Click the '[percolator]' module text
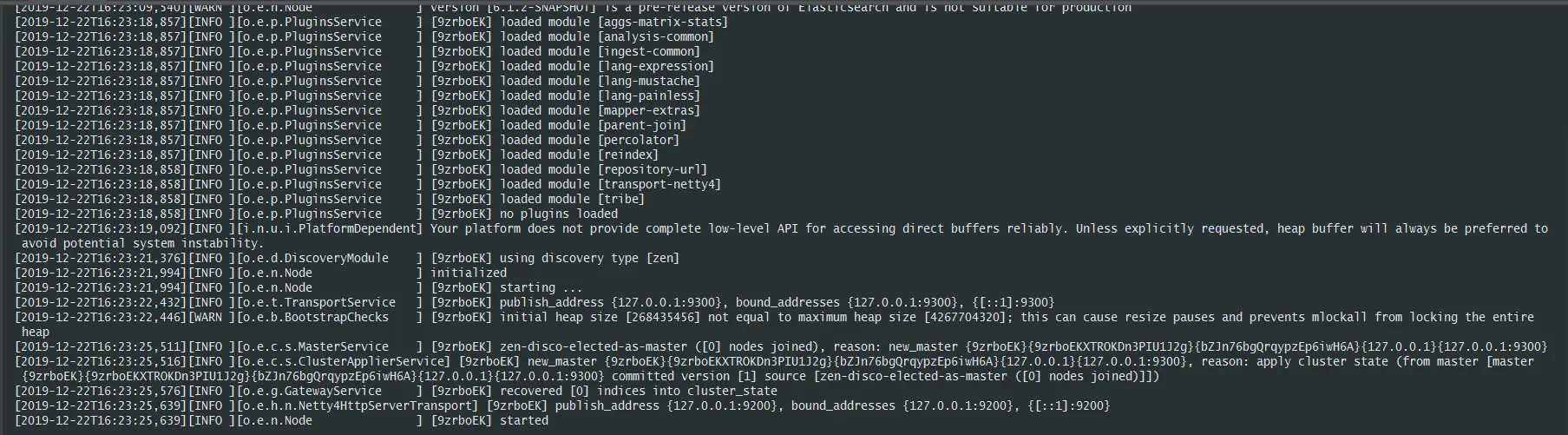Screen dimensions: 1568x435 tap(639, 141)
